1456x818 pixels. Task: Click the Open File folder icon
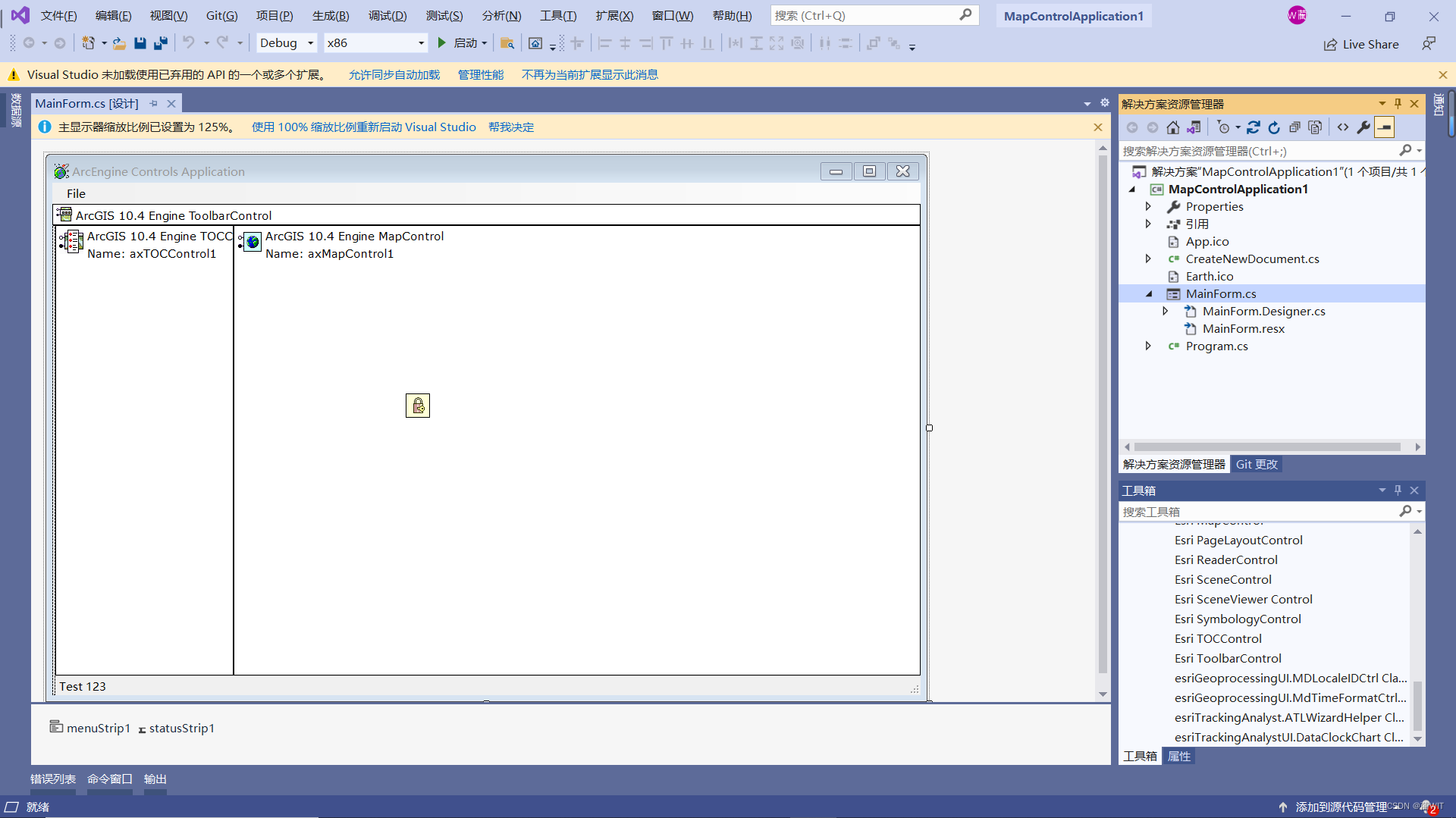119,43
